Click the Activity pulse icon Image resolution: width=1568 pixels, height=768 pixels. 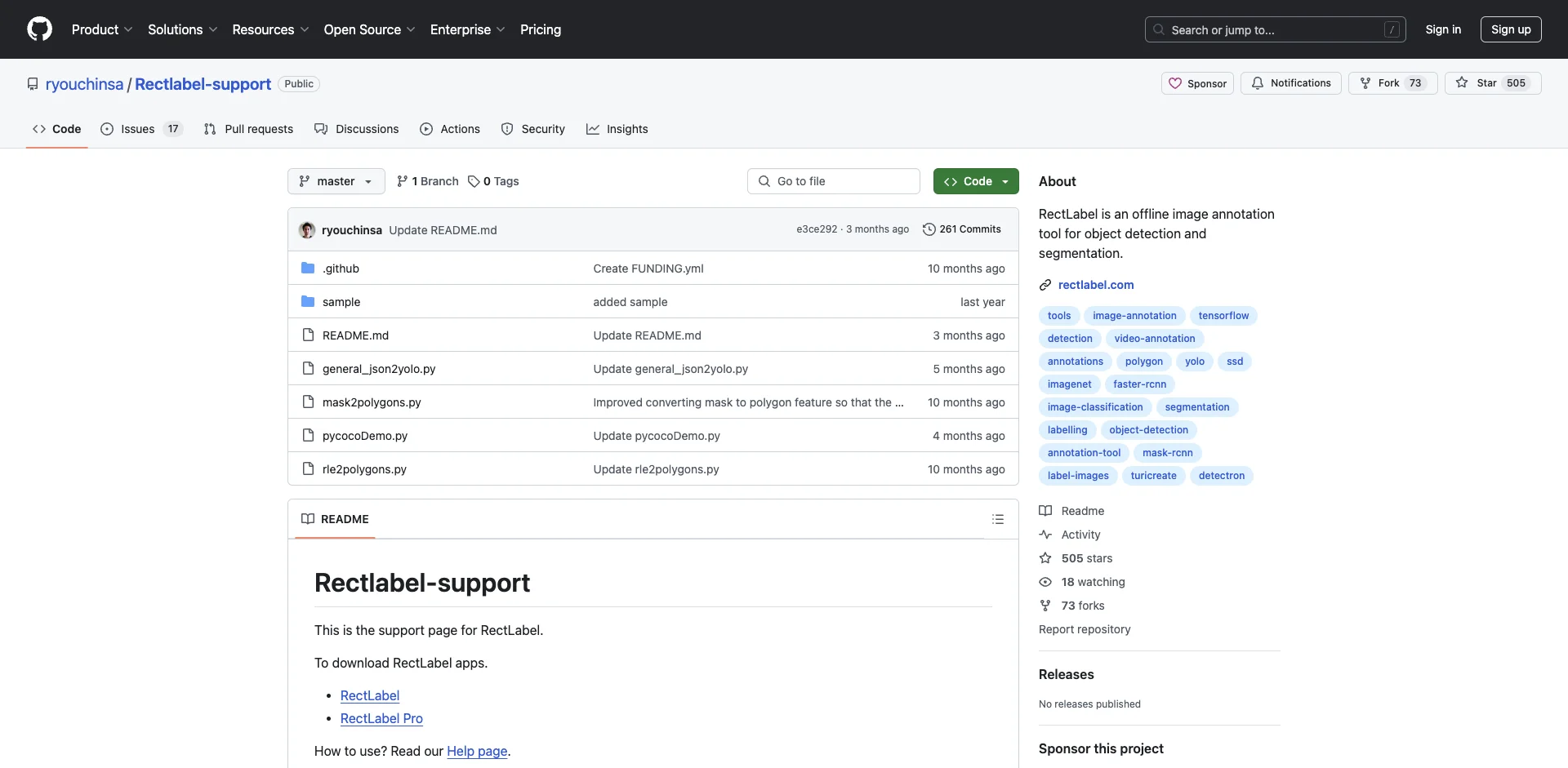(x=1045, y=535)
